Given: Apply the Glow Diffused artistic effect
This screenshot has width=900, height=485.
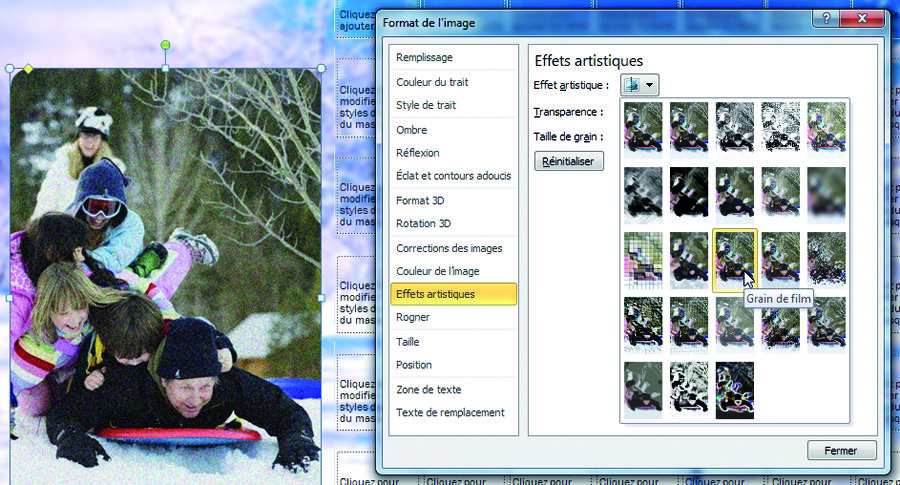Looking at the screenshot, I should click(781, 195).
